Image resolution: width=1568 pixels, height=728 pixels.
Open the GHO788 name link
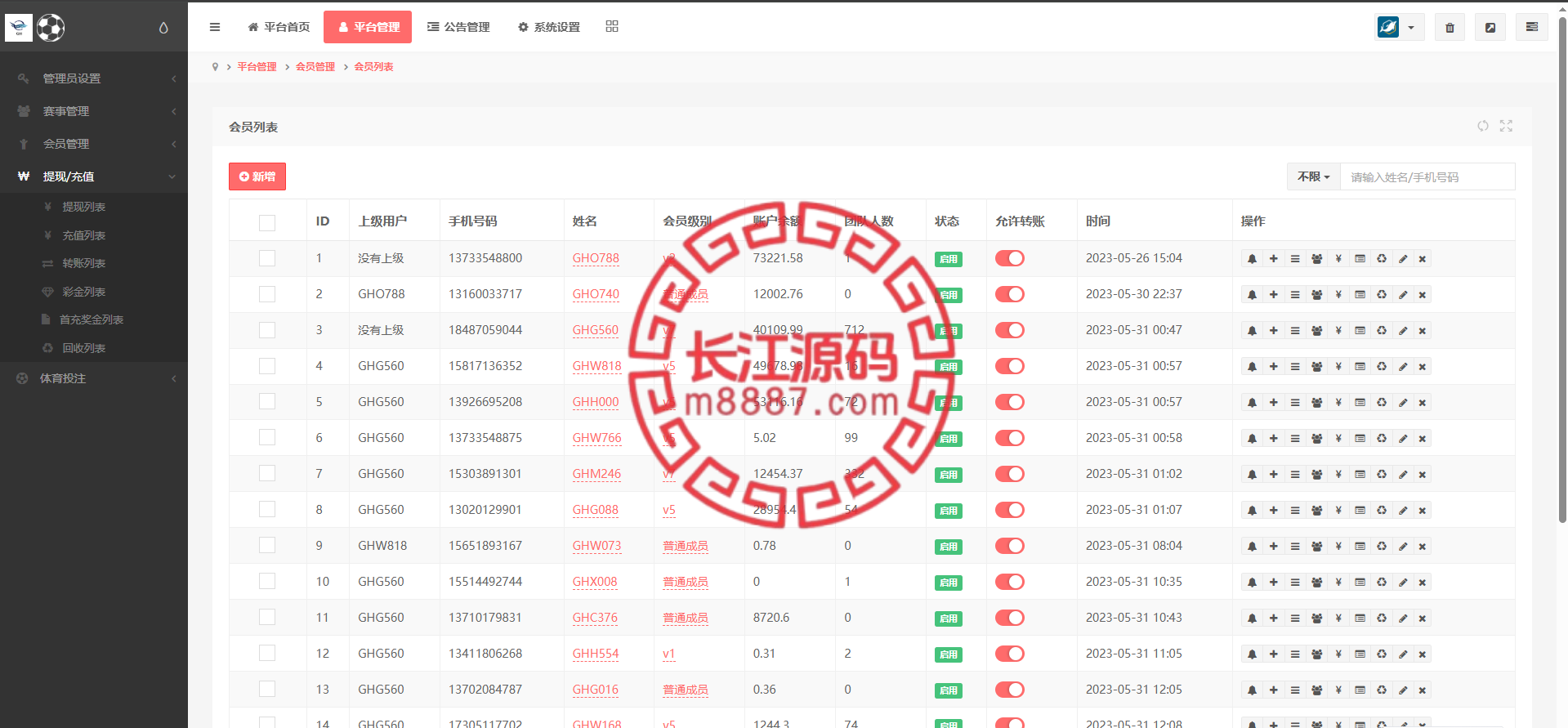[x=596, y=258]
